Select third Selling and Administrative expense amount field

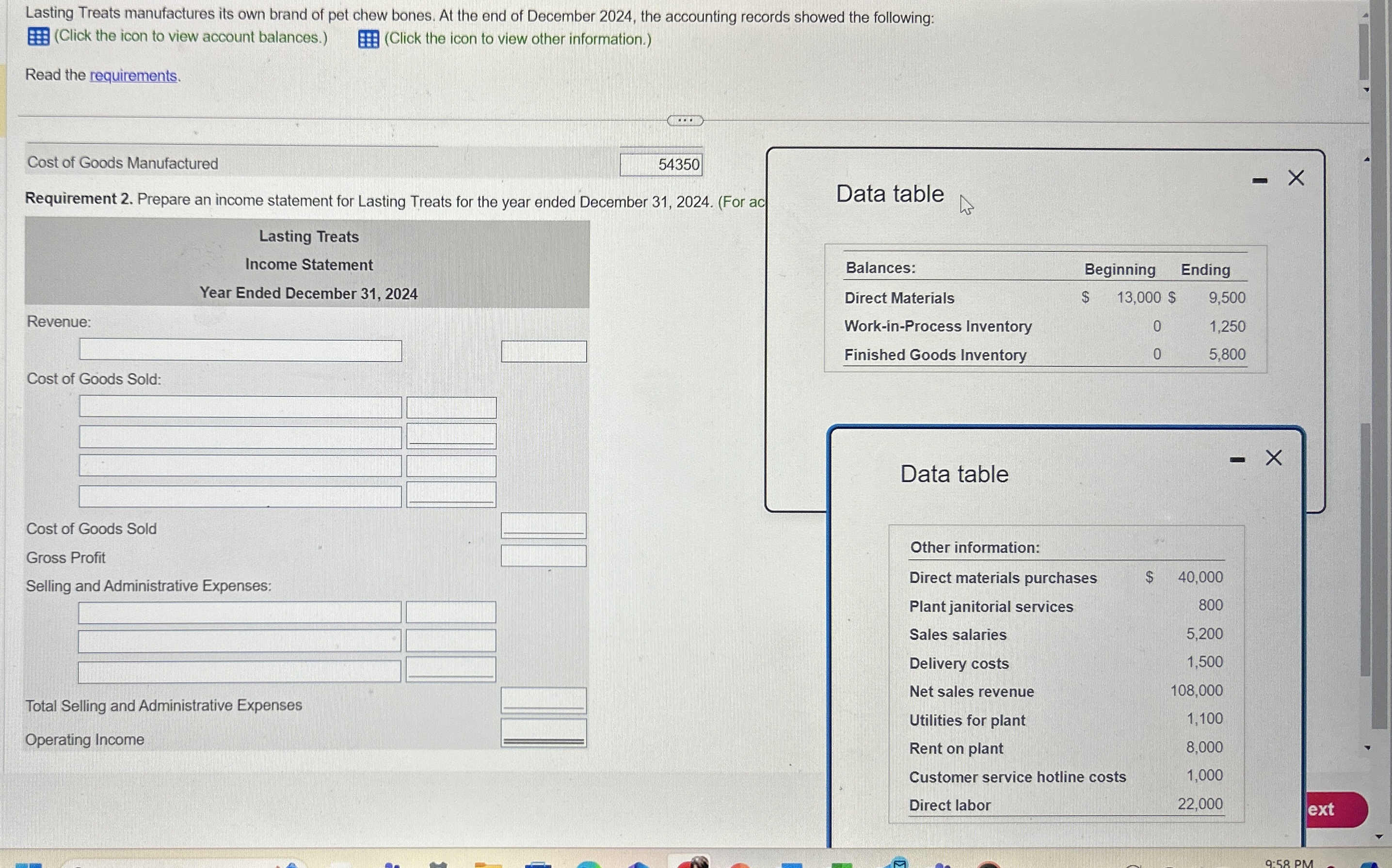pos(451,669)
